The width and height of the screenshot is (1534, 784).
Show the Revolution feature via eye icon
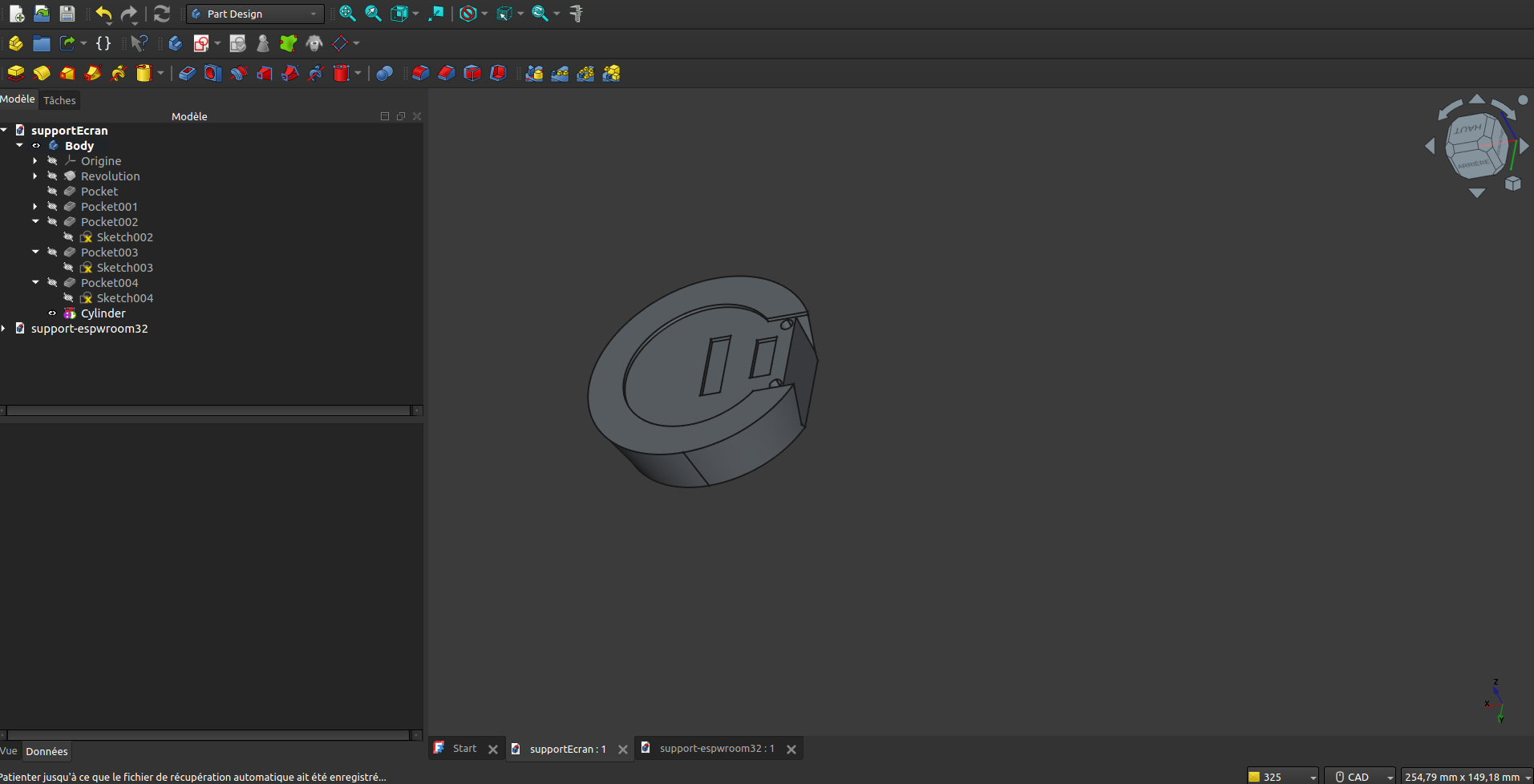pyautogui.click(x=52, y=176)
